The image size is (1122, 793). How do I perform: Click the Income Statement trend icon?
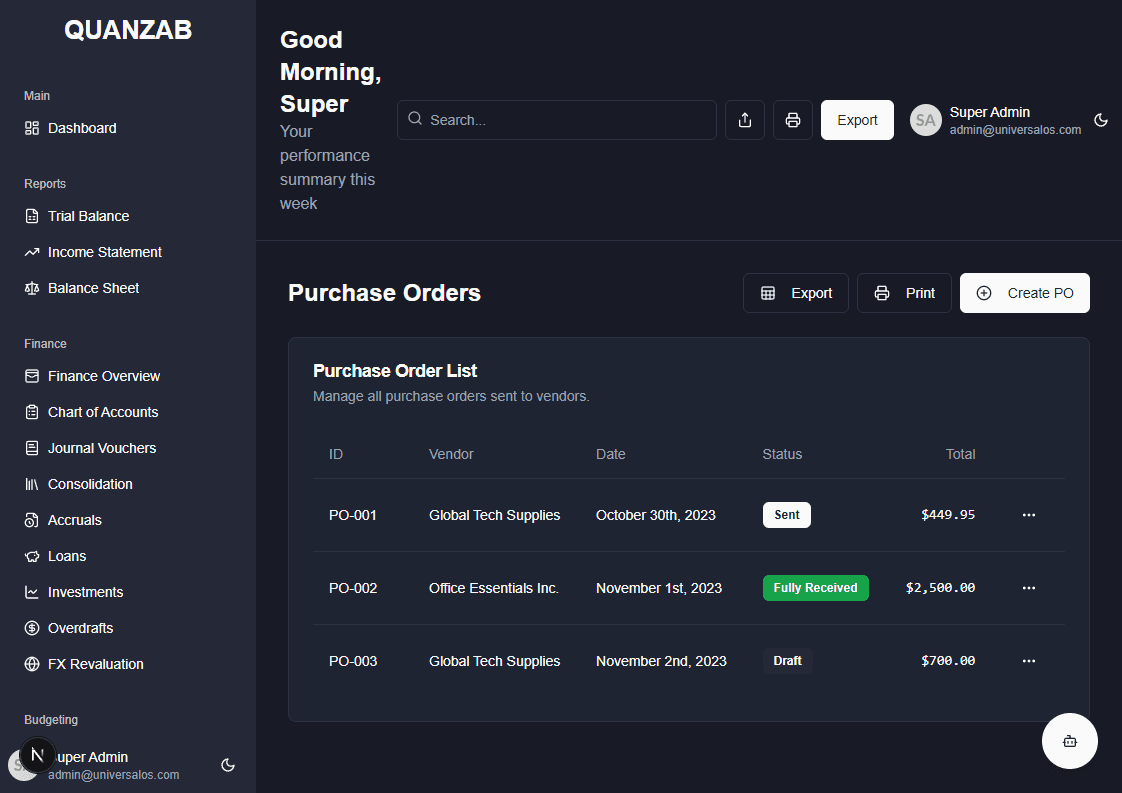pos(31,252)
